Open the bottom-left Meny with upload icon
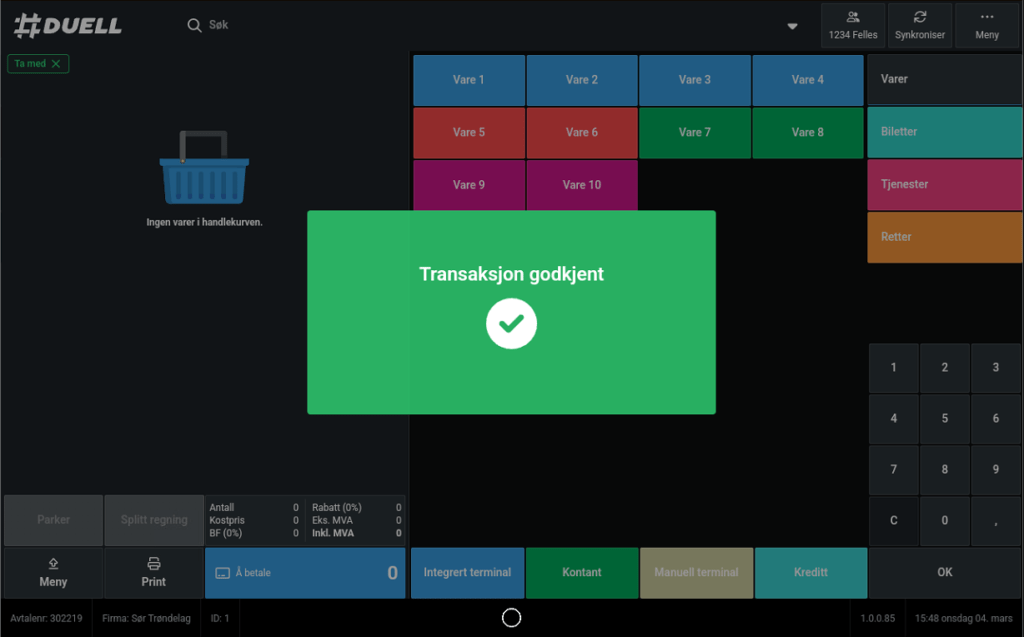Viewport: 1024px width, 637px height. [x=53, y=573]
